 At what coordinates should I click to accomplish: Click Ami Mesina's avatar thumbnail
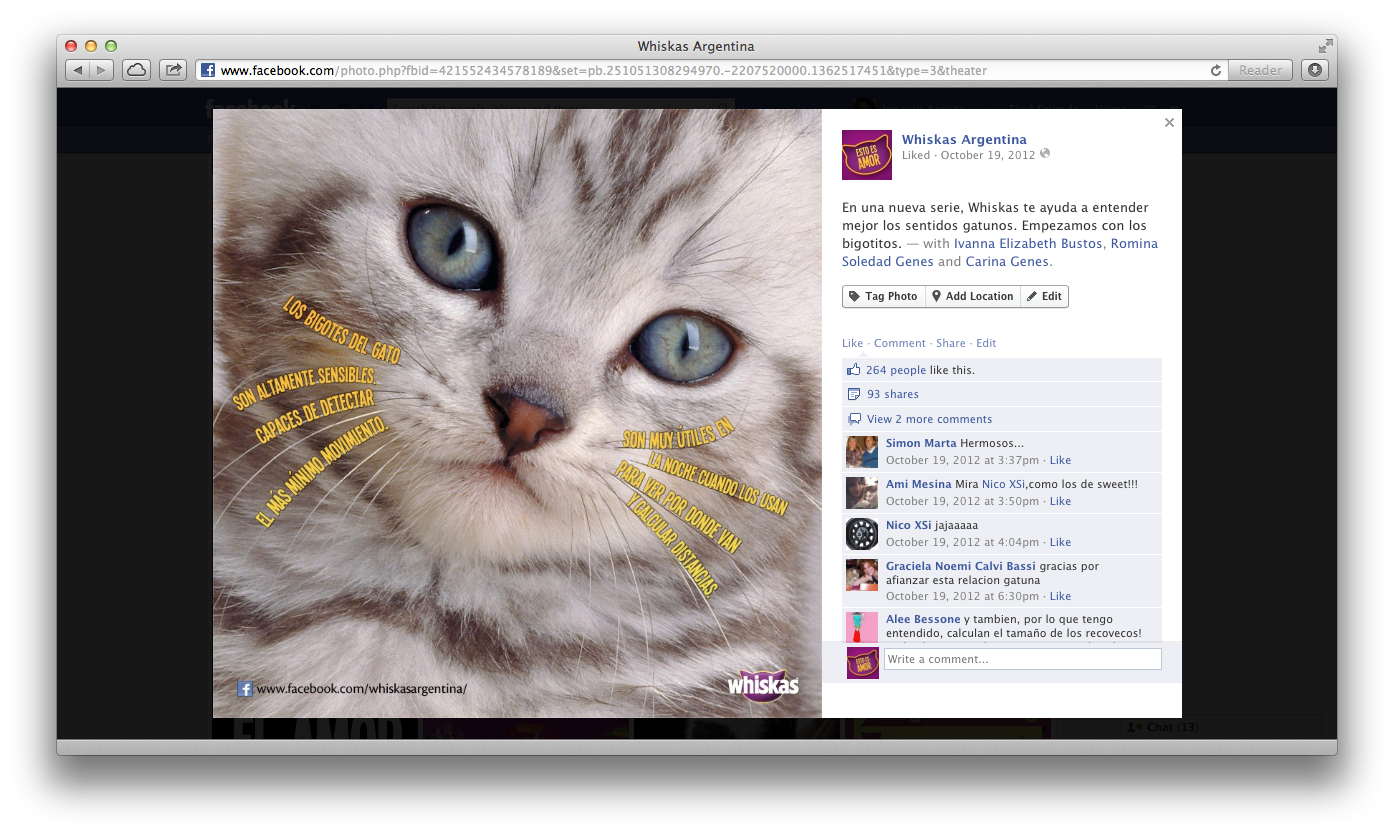coord(862,493)
